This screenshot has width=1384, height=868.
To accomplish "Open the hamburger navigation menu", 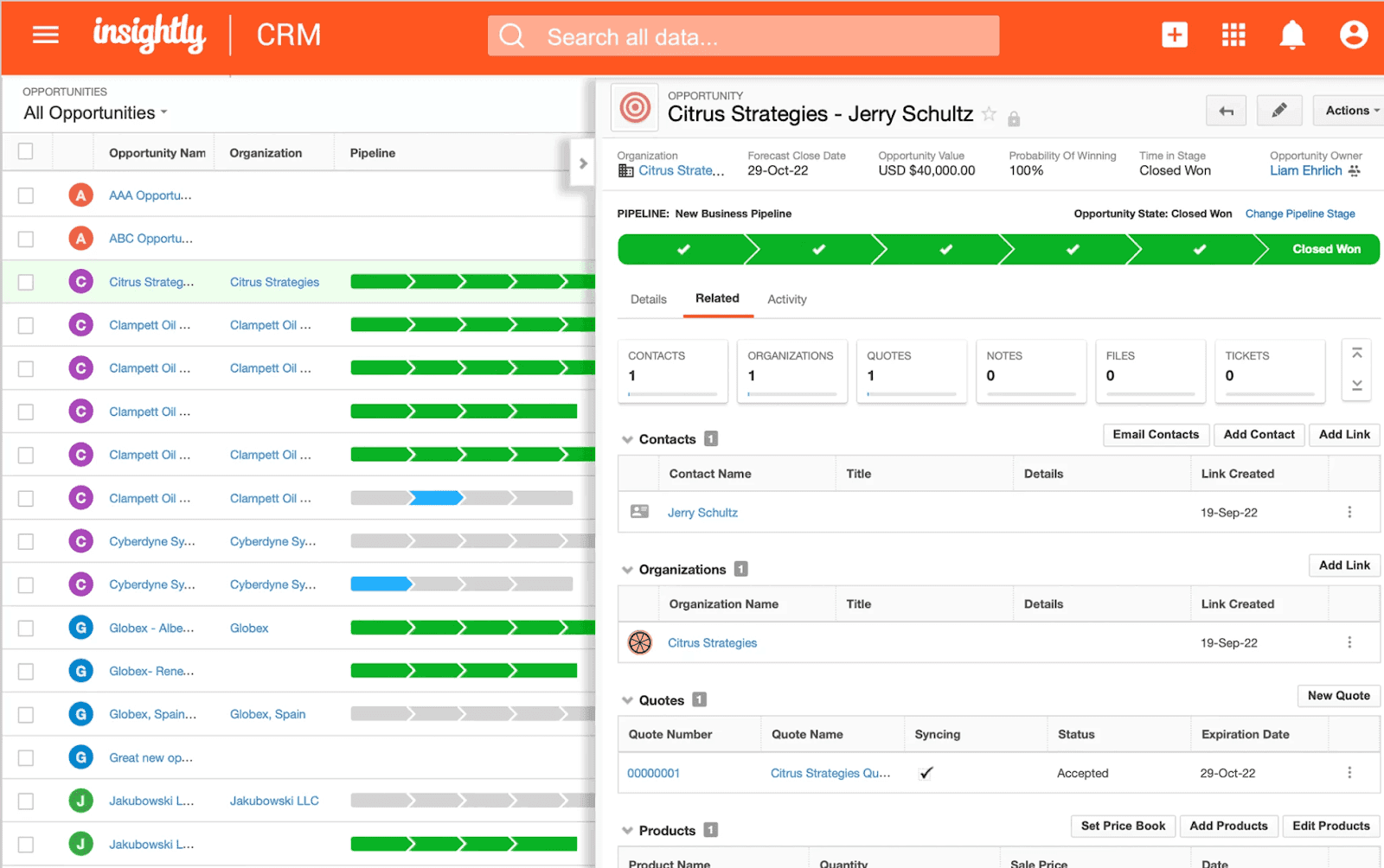I will (44, 35).
